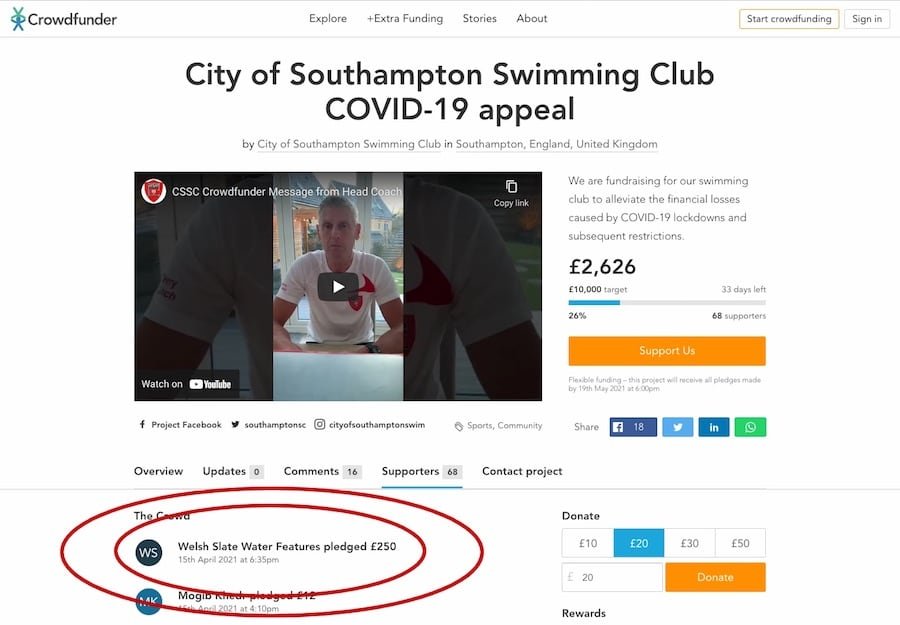Share via WhatsApp icon
Screen dimensions: 900x625
(x=750, y=427)
